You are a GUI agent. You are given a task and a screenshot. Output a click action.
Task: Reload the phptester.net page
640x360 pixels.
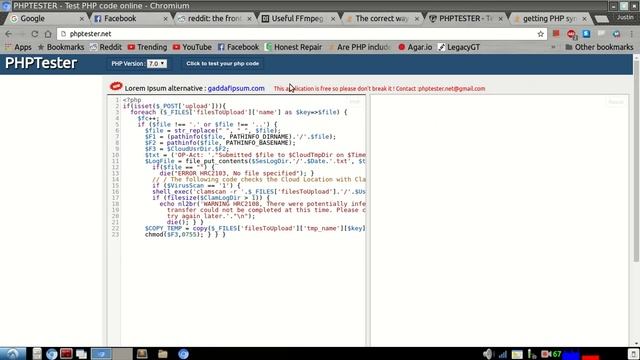(35, 34)
